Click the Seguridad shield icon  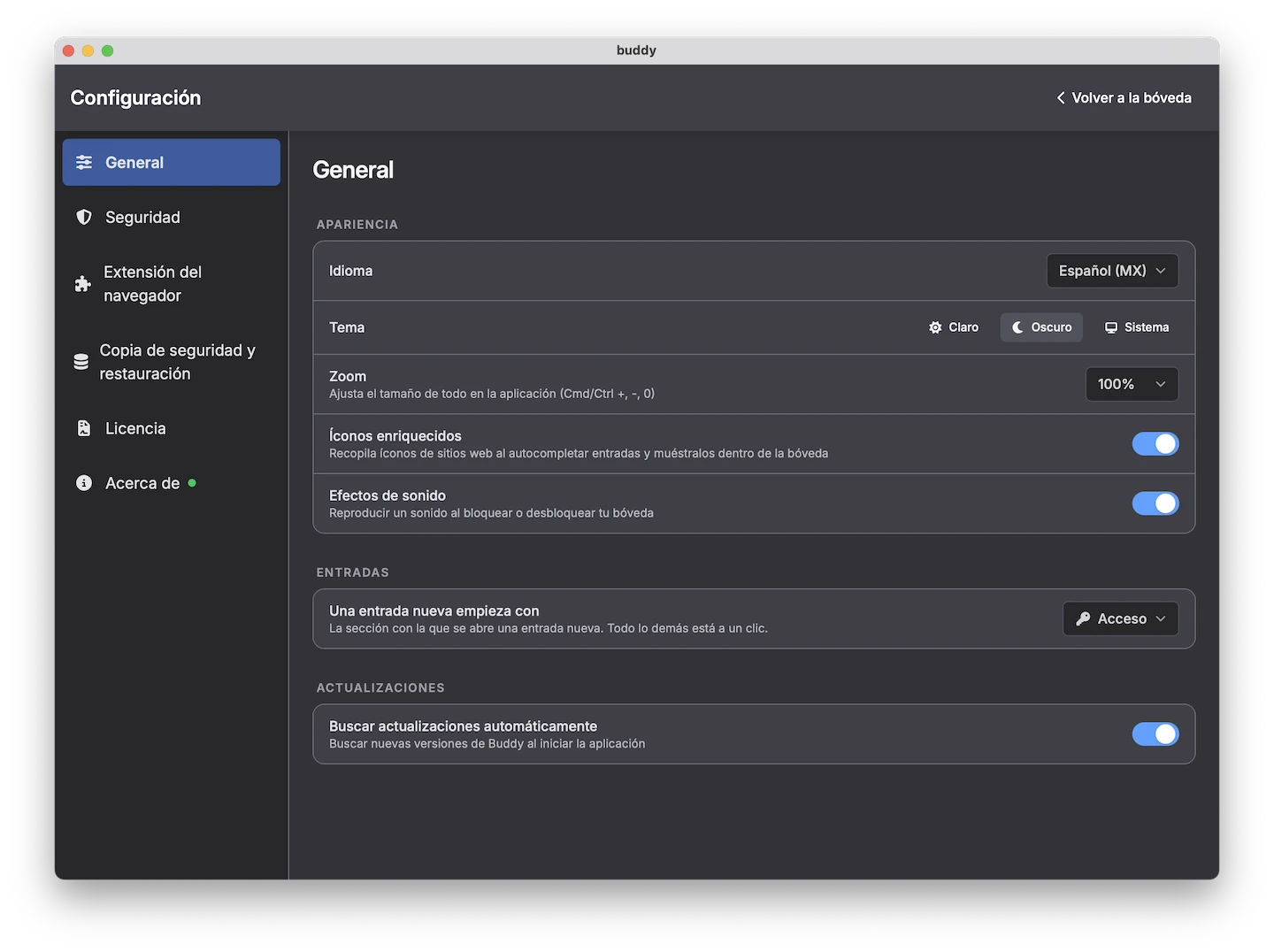coord(84,217)
